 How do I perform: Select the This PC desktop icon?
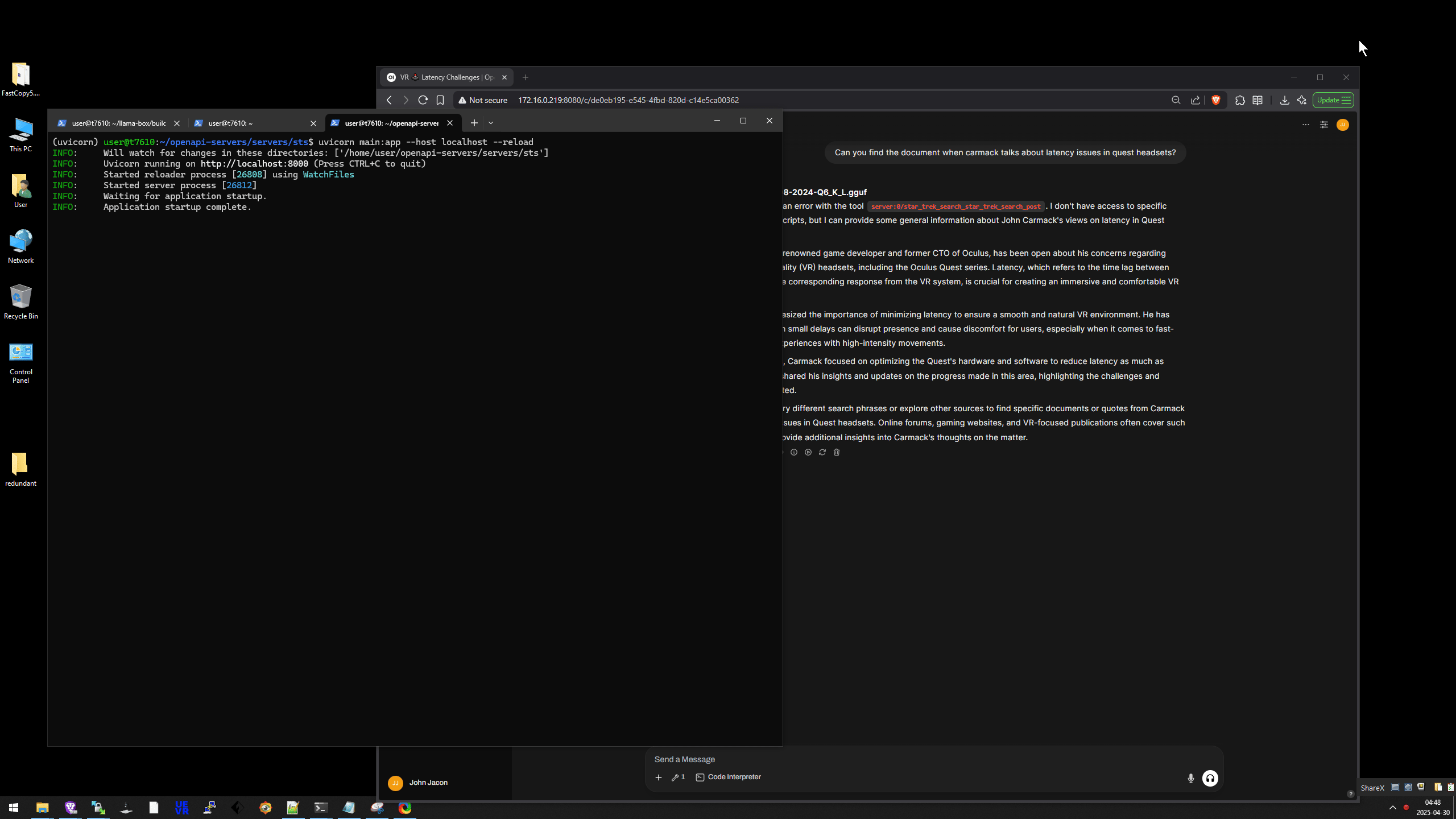click(x=20, y=135)
